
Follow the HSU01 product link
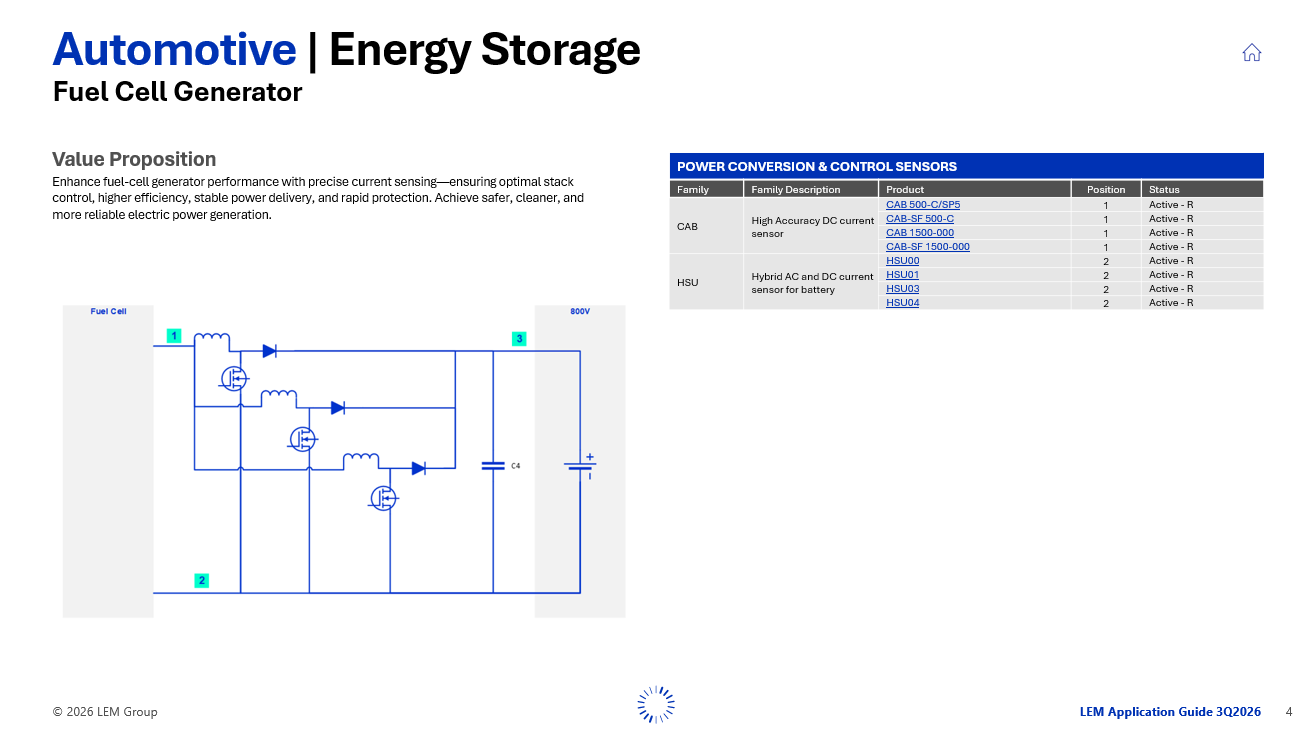pos(903,275)
